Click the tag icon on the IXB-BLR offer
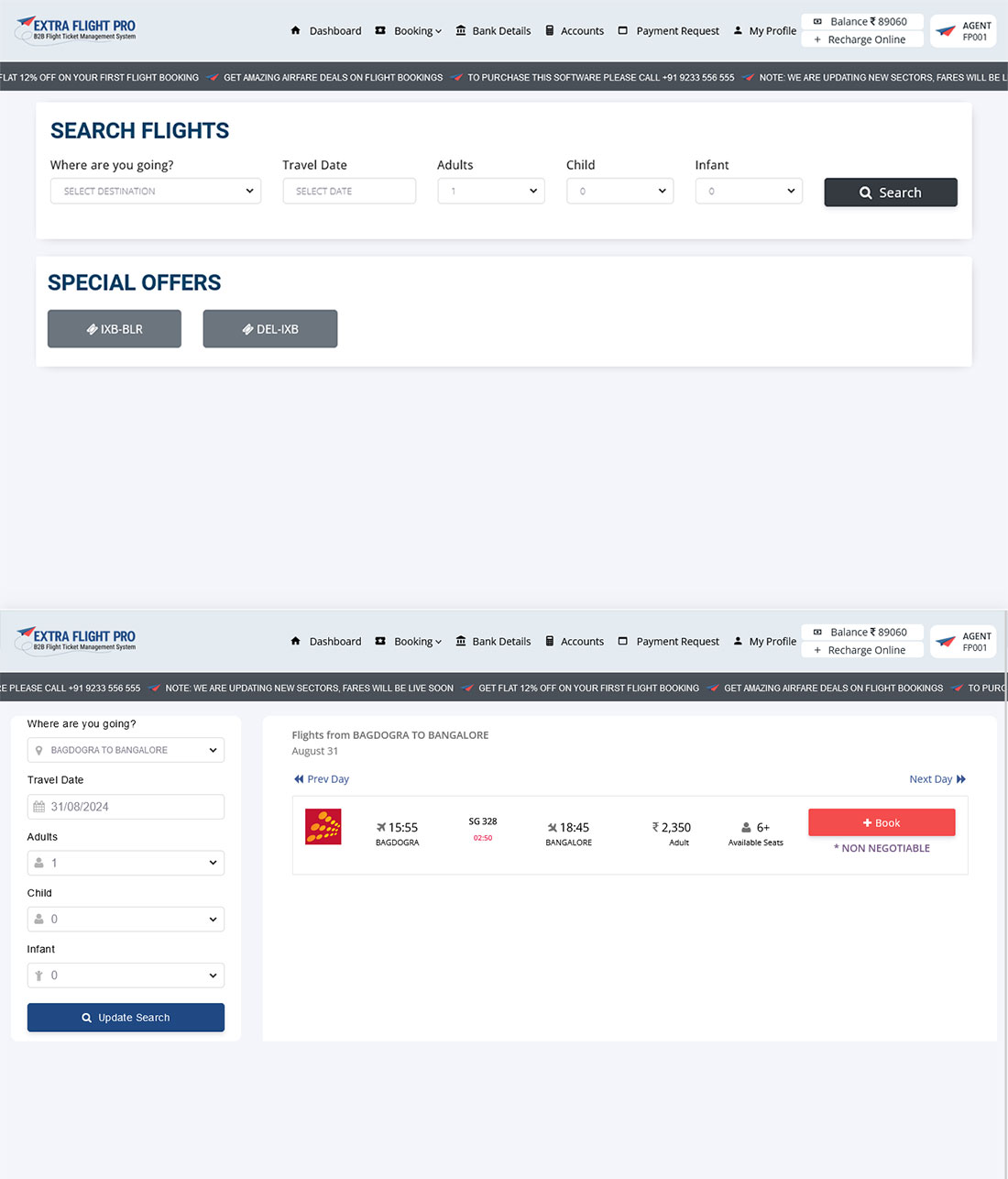1008x1179 pixels. [x=93, y=329]
